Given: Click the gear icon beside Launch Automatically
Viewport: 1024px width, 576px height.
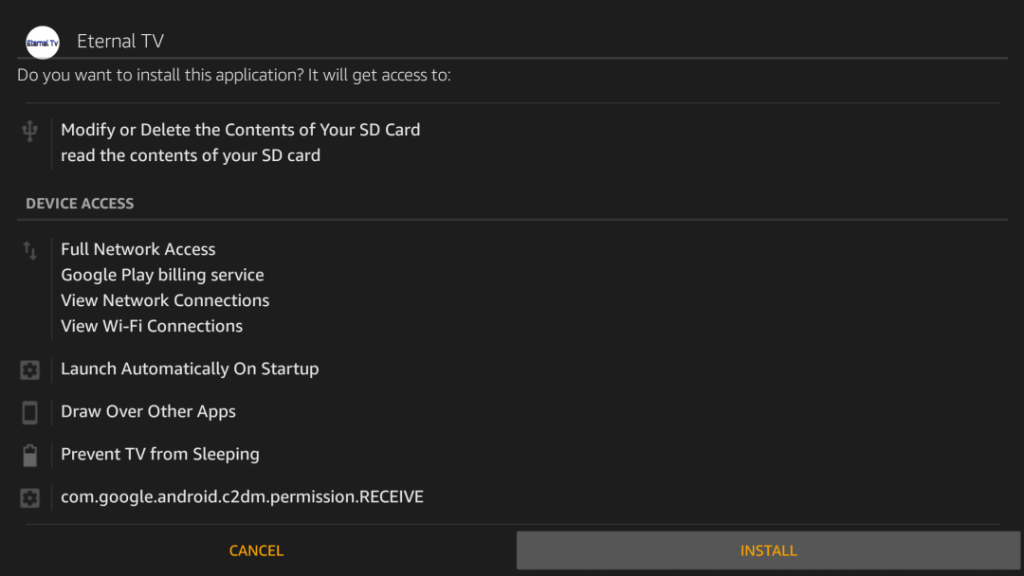Looking at the screenshot, I should tap(30, 370).
